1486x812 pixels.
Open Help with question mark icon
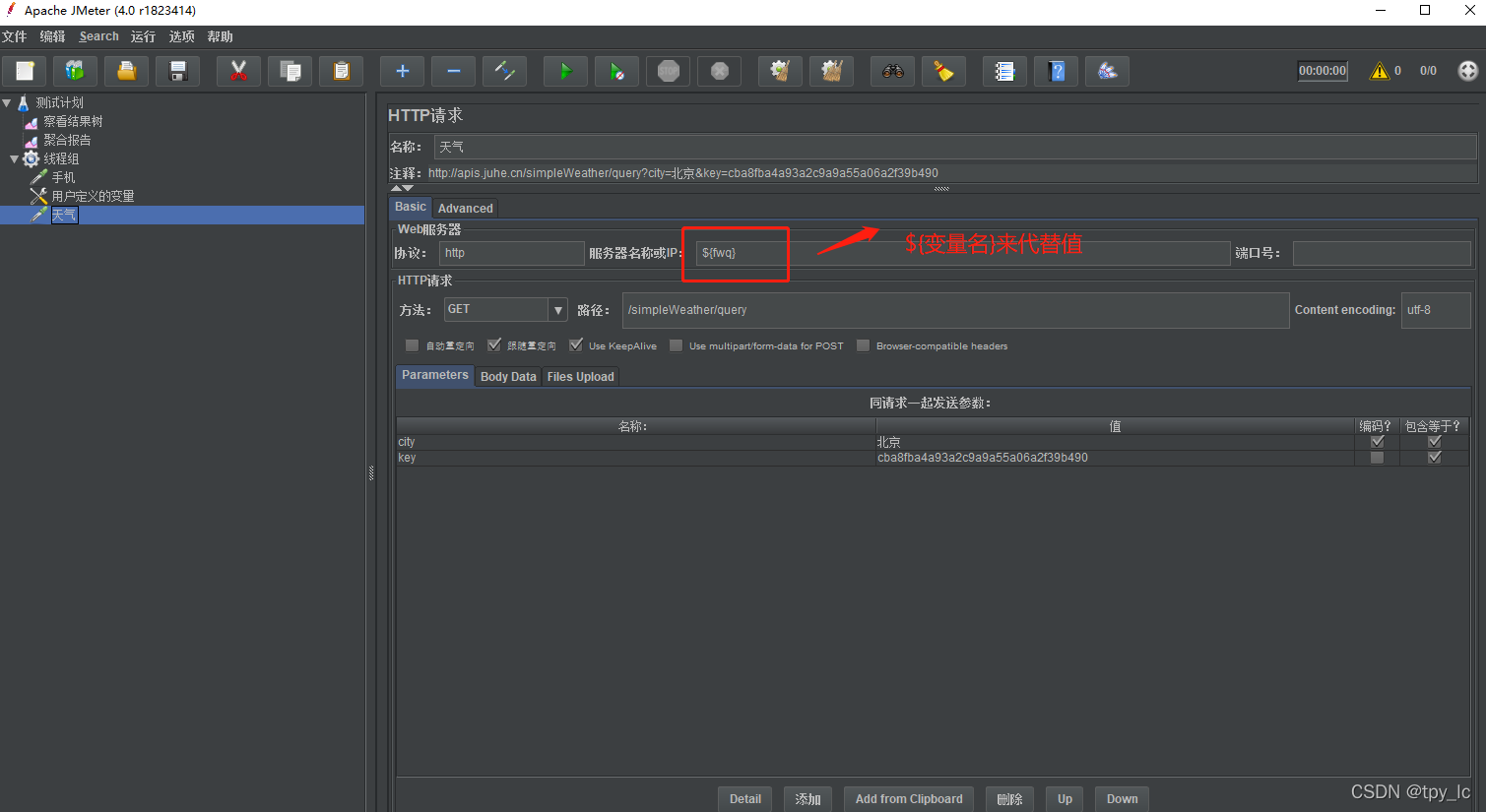point(1056,71)
